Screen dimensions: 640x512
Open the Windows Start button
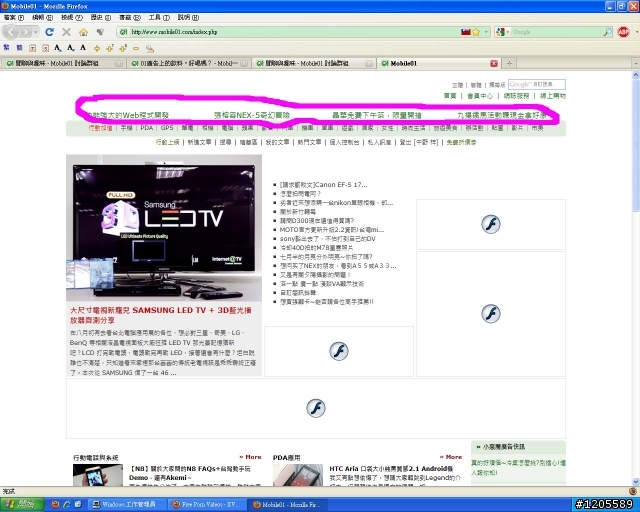(22, 504)
